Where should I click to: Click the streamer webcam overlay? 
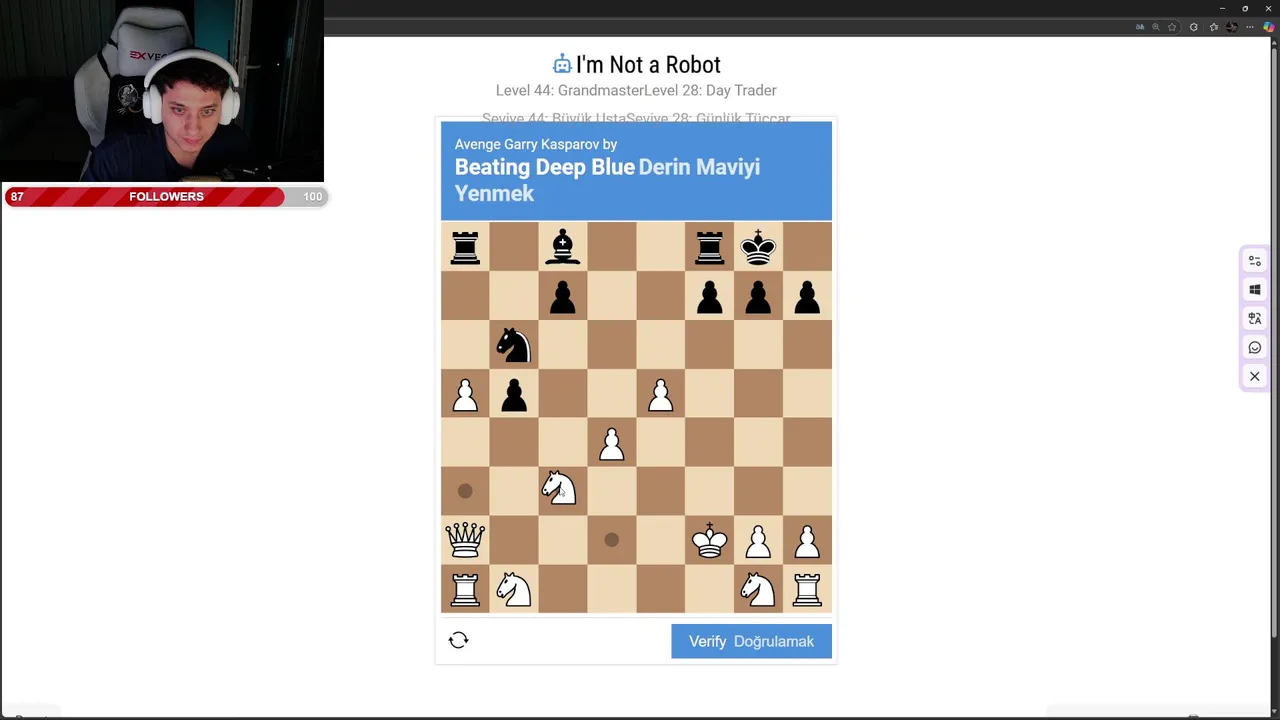pos(162,91)
